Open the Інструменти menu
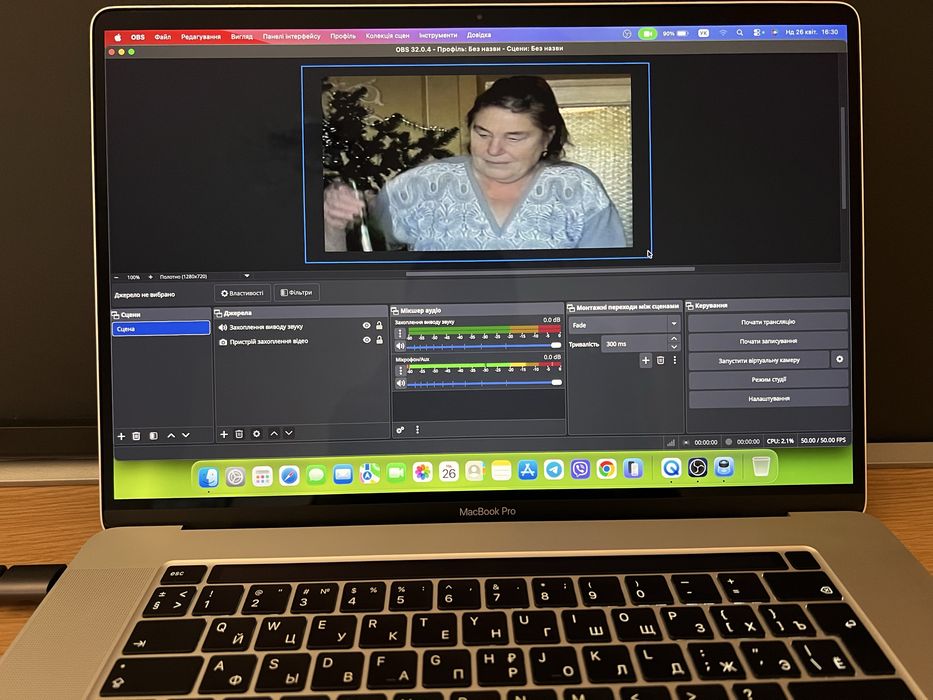933x700 pixels. pyautogui.click(x=438, y=35)
